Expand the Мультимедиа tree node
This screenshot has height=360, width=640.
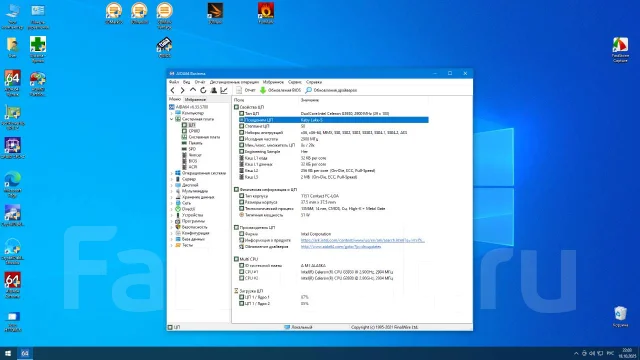click(171, 191)
